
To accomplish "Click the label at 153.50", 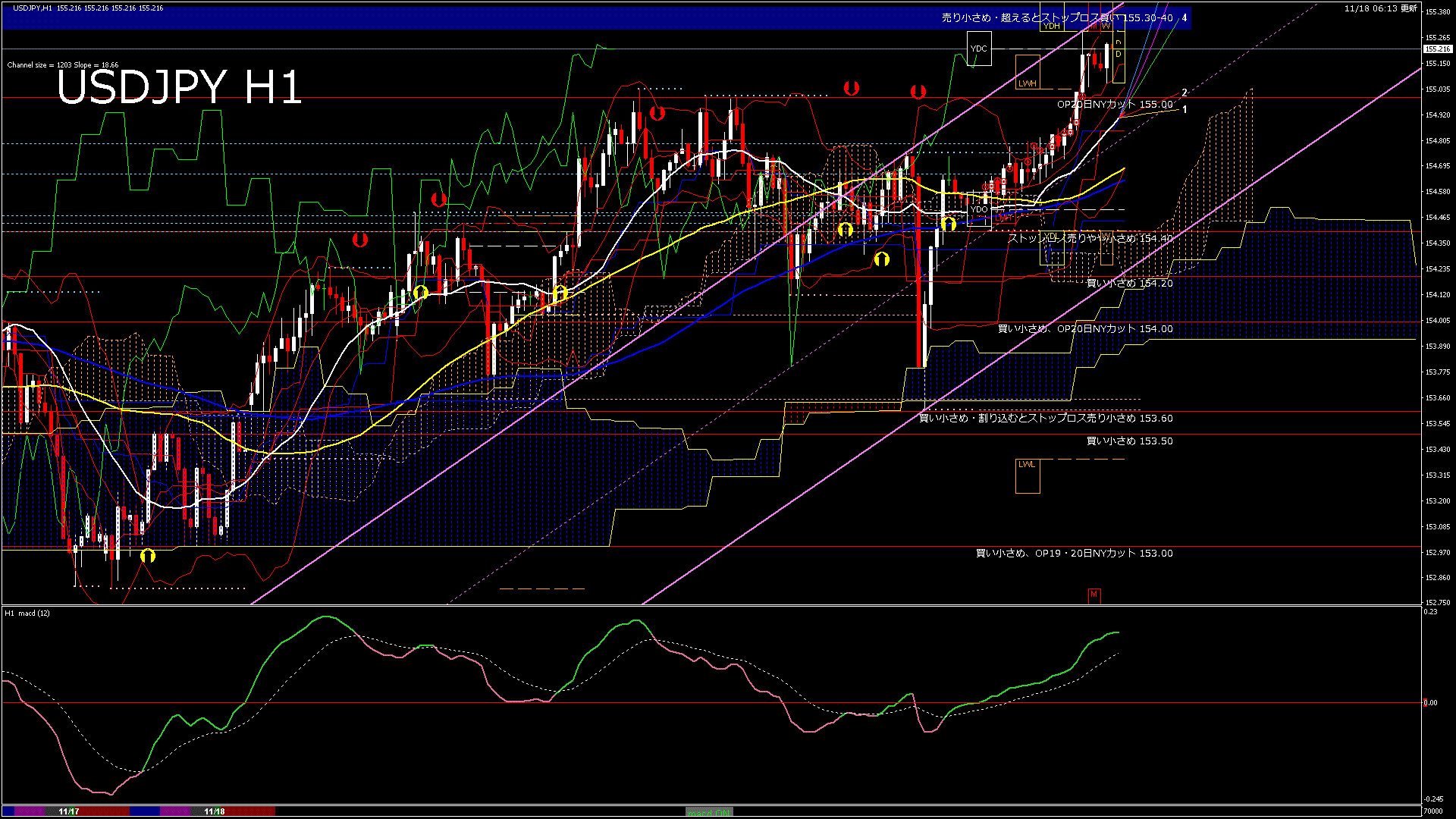I will pyautogui.click(x=1129, y=441).
